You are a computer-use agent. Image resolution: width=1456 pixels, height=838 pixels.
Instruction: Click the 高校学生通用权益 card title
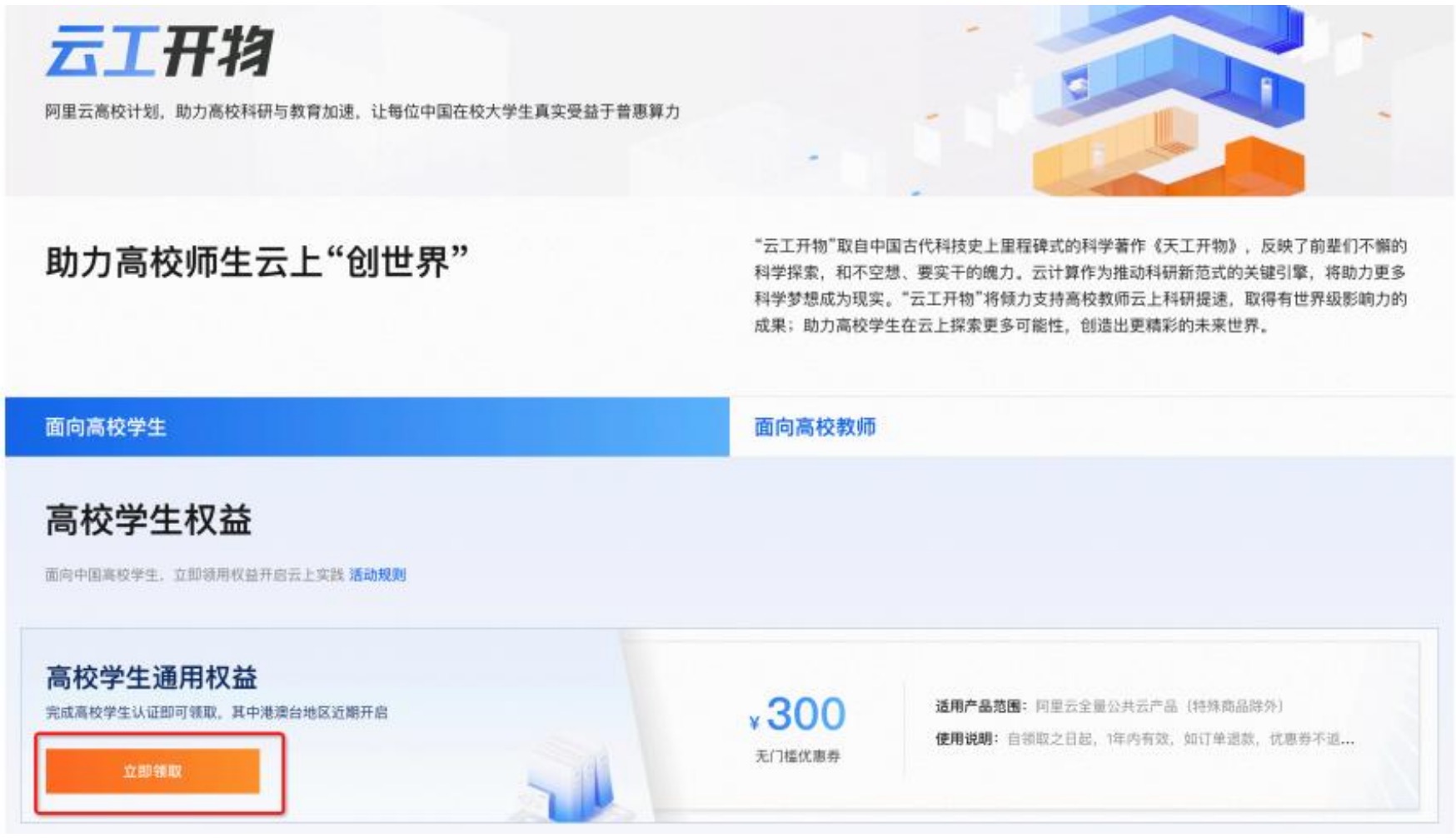pyautogui.click(x=152, y=677)
